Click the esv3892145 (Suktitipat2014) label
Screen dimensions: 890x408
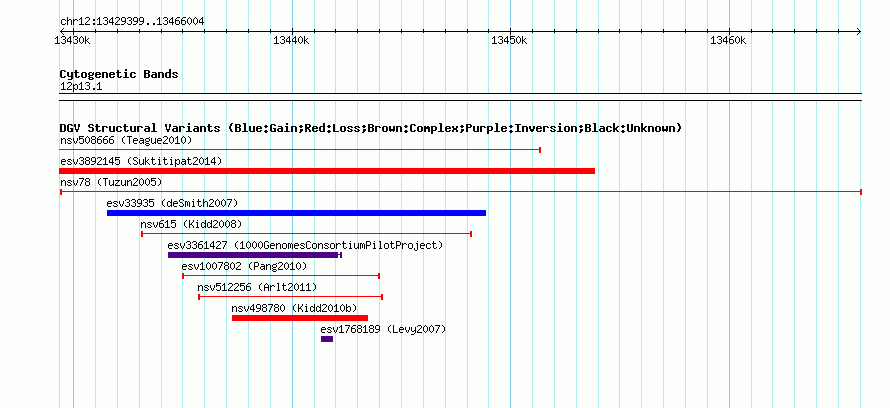click(x=141, y=161)
